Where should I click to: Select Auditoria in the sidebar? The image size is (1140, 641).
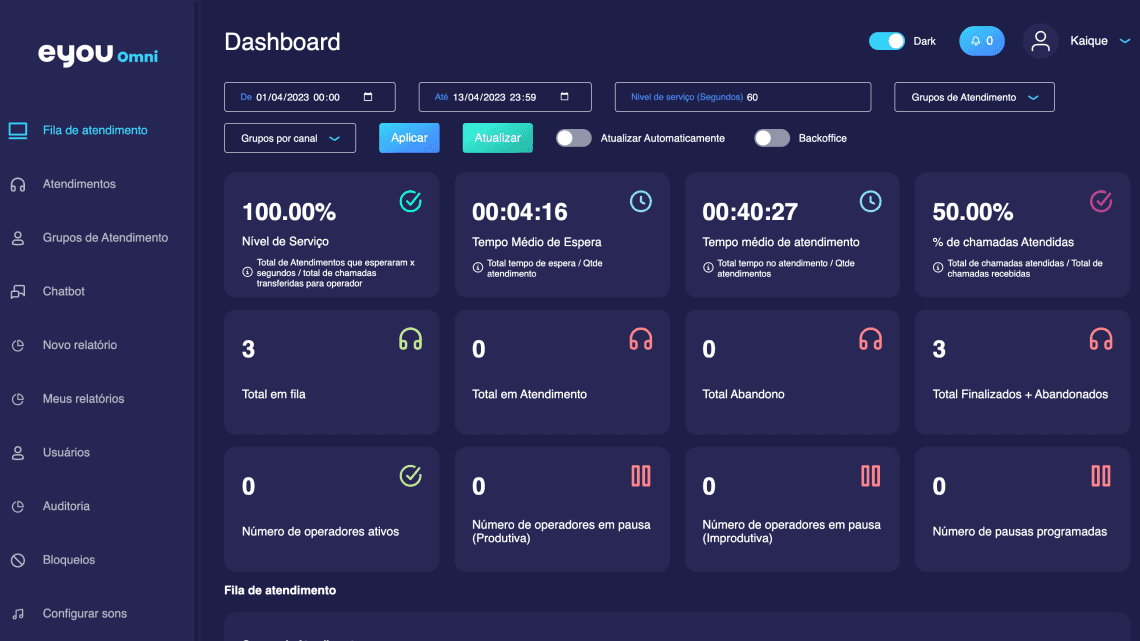(66, 506)
